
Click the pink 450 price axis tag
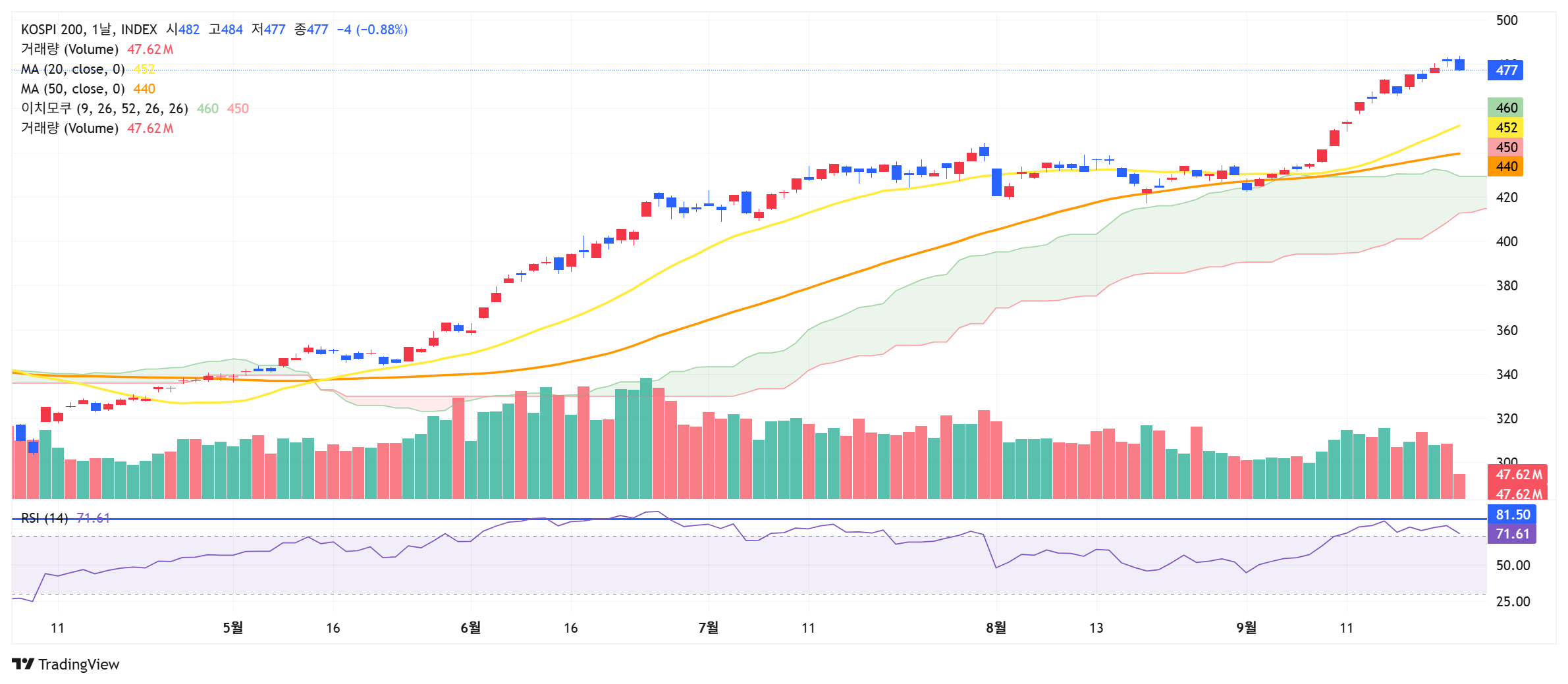click(x=1505, y=147)
